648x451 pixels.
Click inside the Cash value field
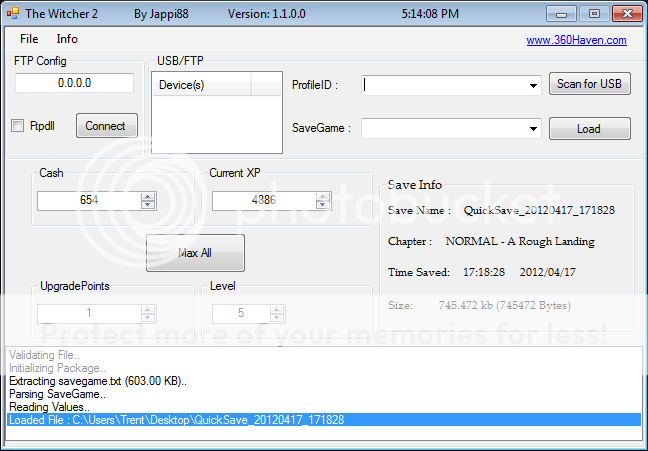[88, 201]
